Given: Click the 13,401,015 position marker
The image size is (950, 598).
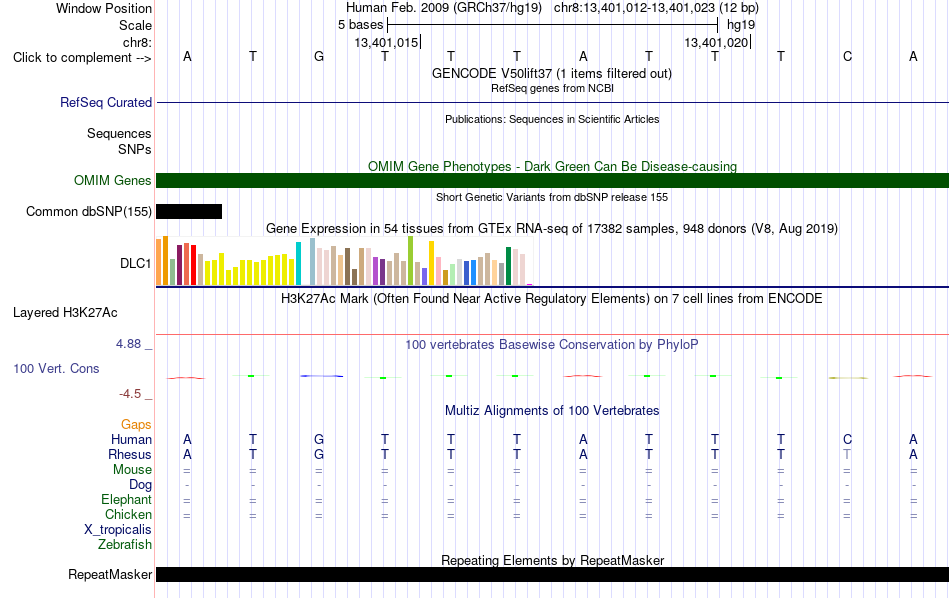Looking at the screenshot, I should click(387, 42).
